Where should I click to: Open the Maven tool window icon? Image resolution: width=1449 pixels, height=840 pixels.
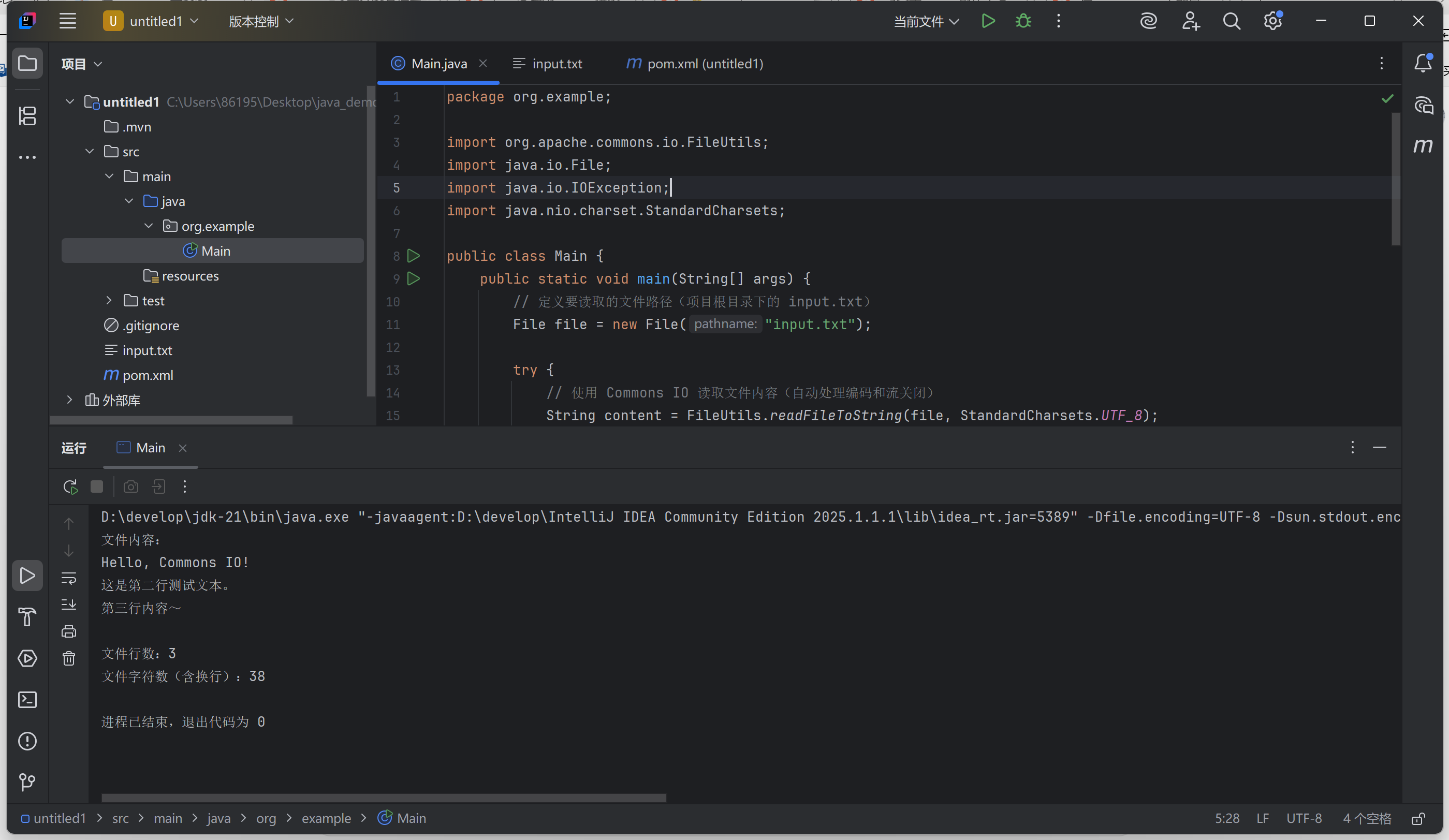pyautogui.click(x=1423, y=145)
